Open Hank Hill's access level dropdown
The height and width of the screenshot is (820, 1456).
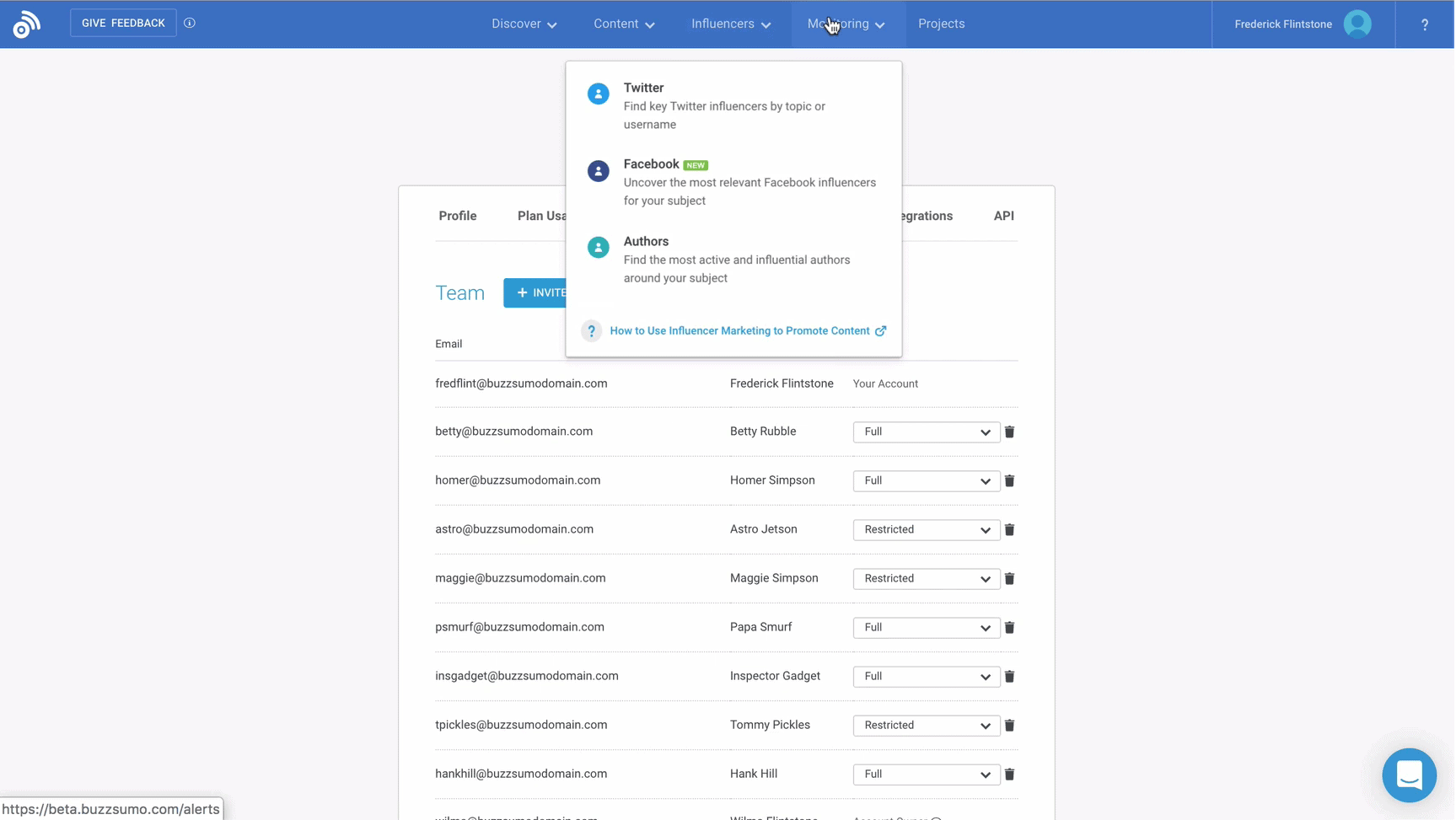pos(926,774)
